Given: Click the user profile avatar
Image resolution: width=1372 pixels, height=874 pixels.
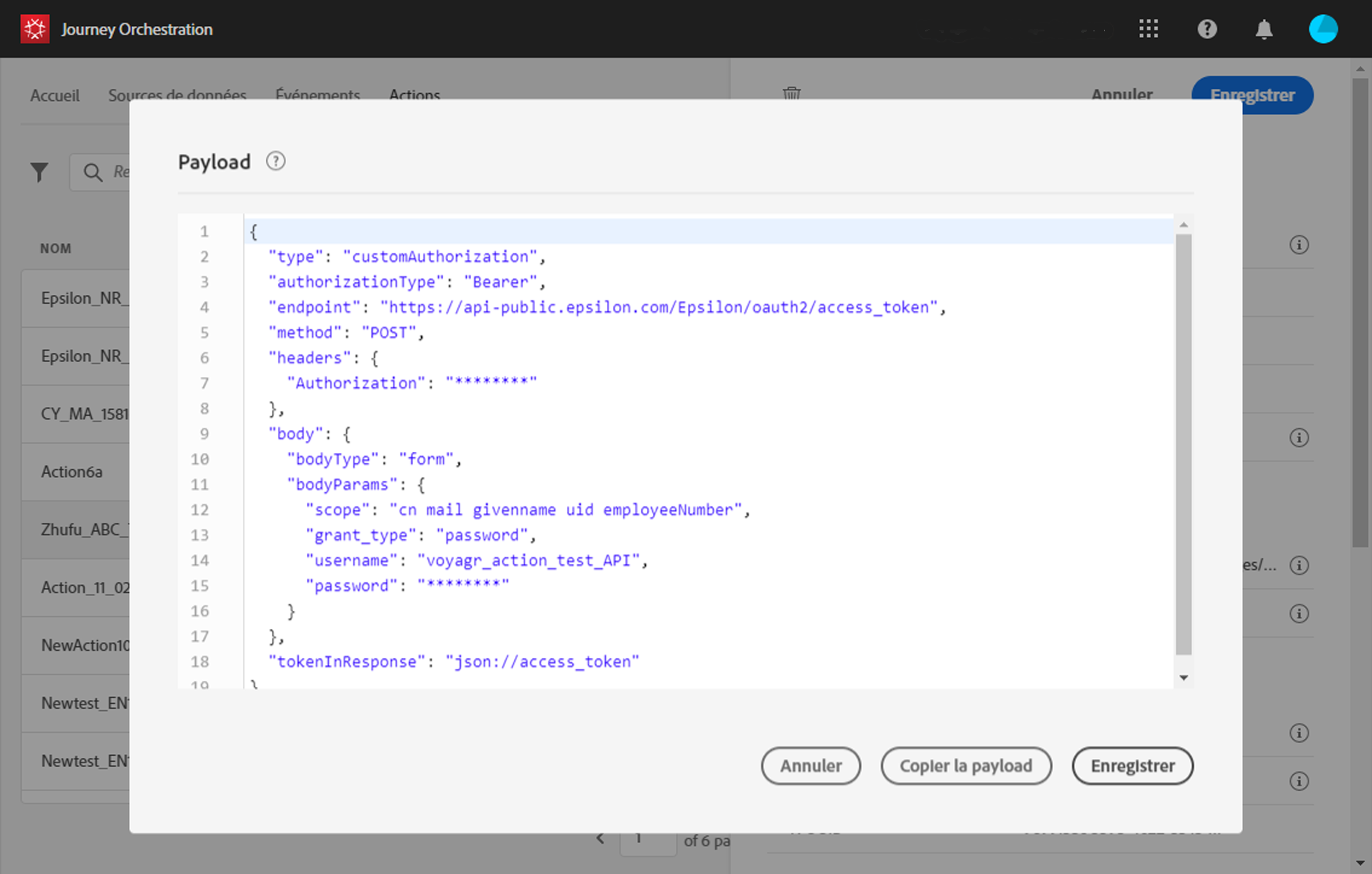Looking at the screenshot, I should (x=1322, y=29).
